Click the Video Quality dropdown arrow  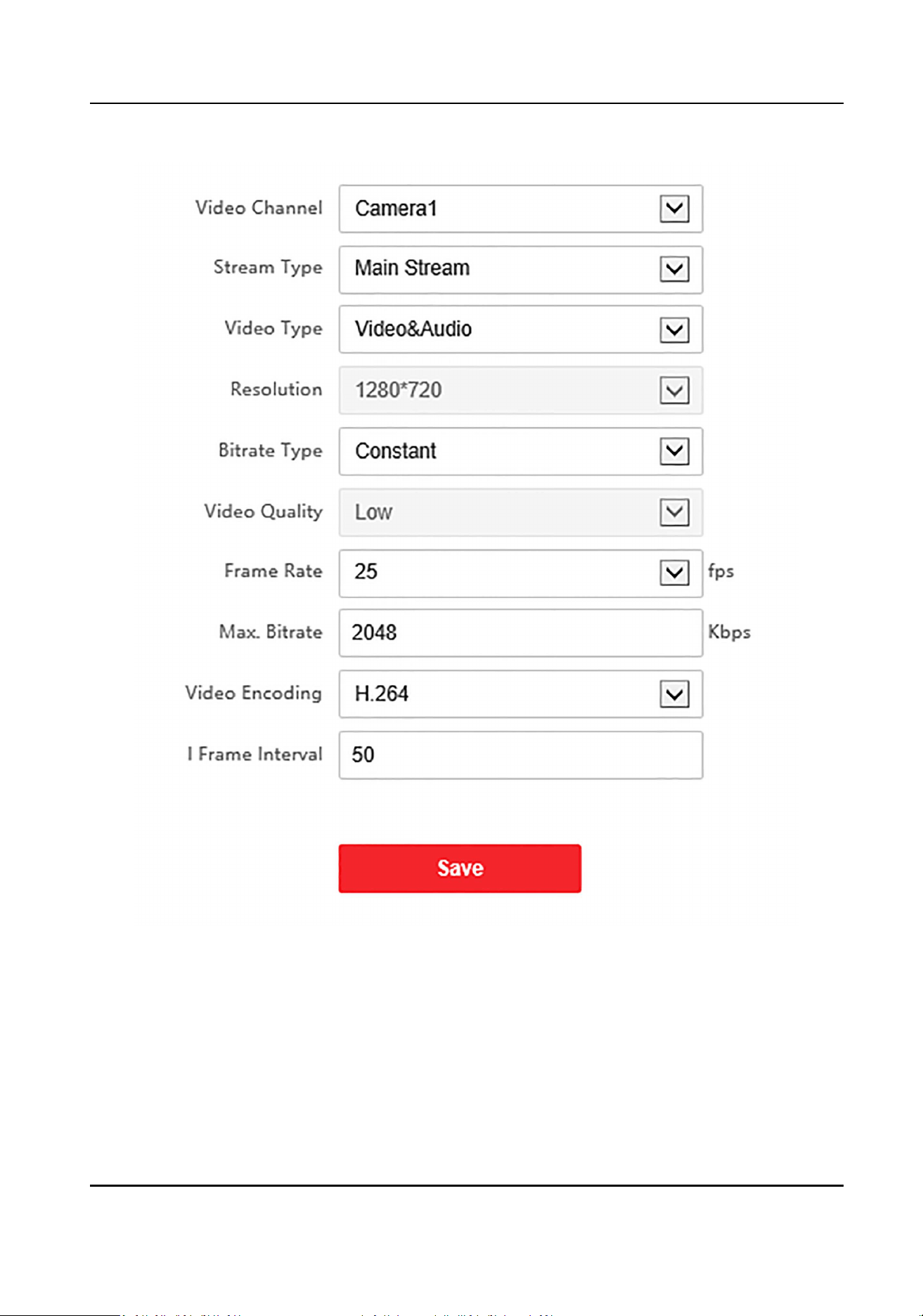pos(674,512)
